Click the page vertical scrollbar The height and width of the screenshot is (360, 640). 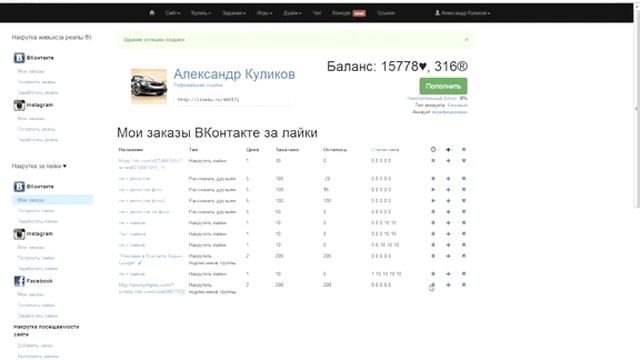click(x=636, y=108)
